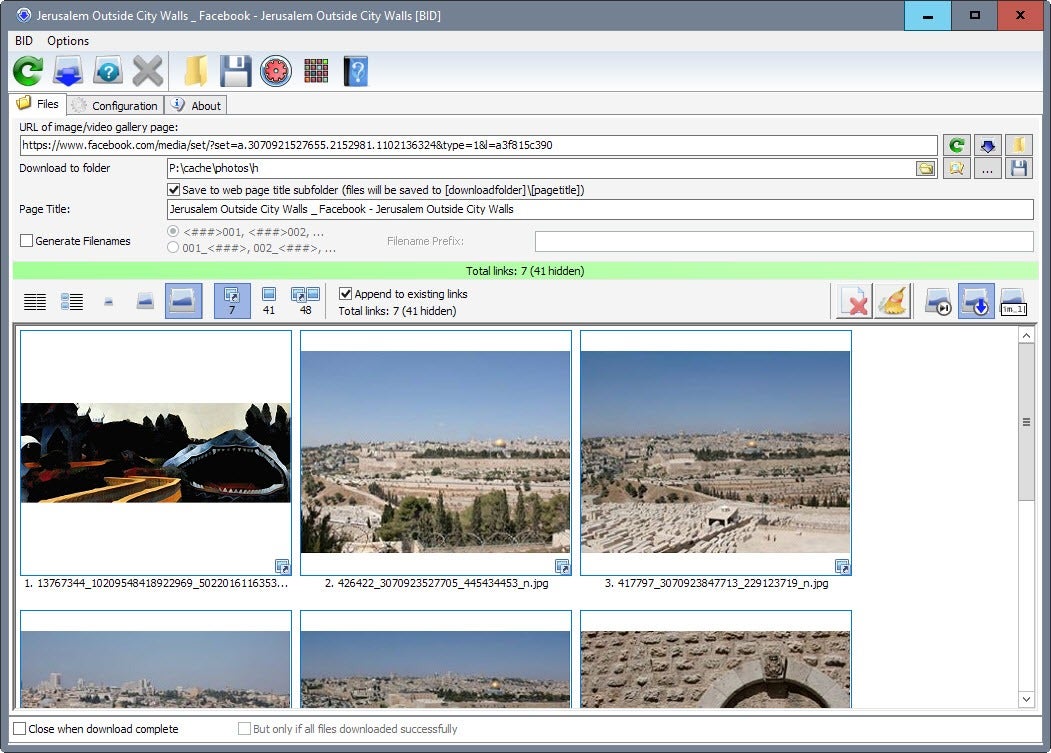1051x753 pixels.
Task: Click blue download button beside the URL field
Action: tap(987, 145)
